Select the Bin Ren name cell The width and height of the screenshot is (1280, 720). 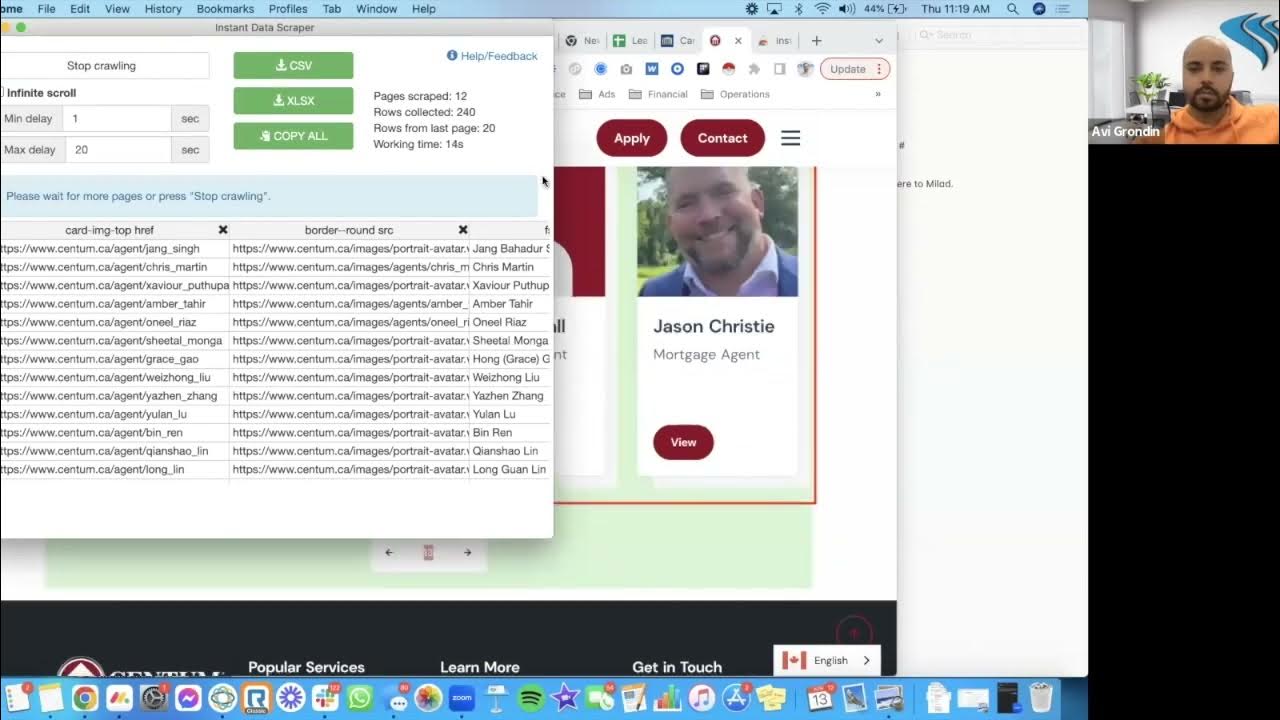(x=510, y=433)
